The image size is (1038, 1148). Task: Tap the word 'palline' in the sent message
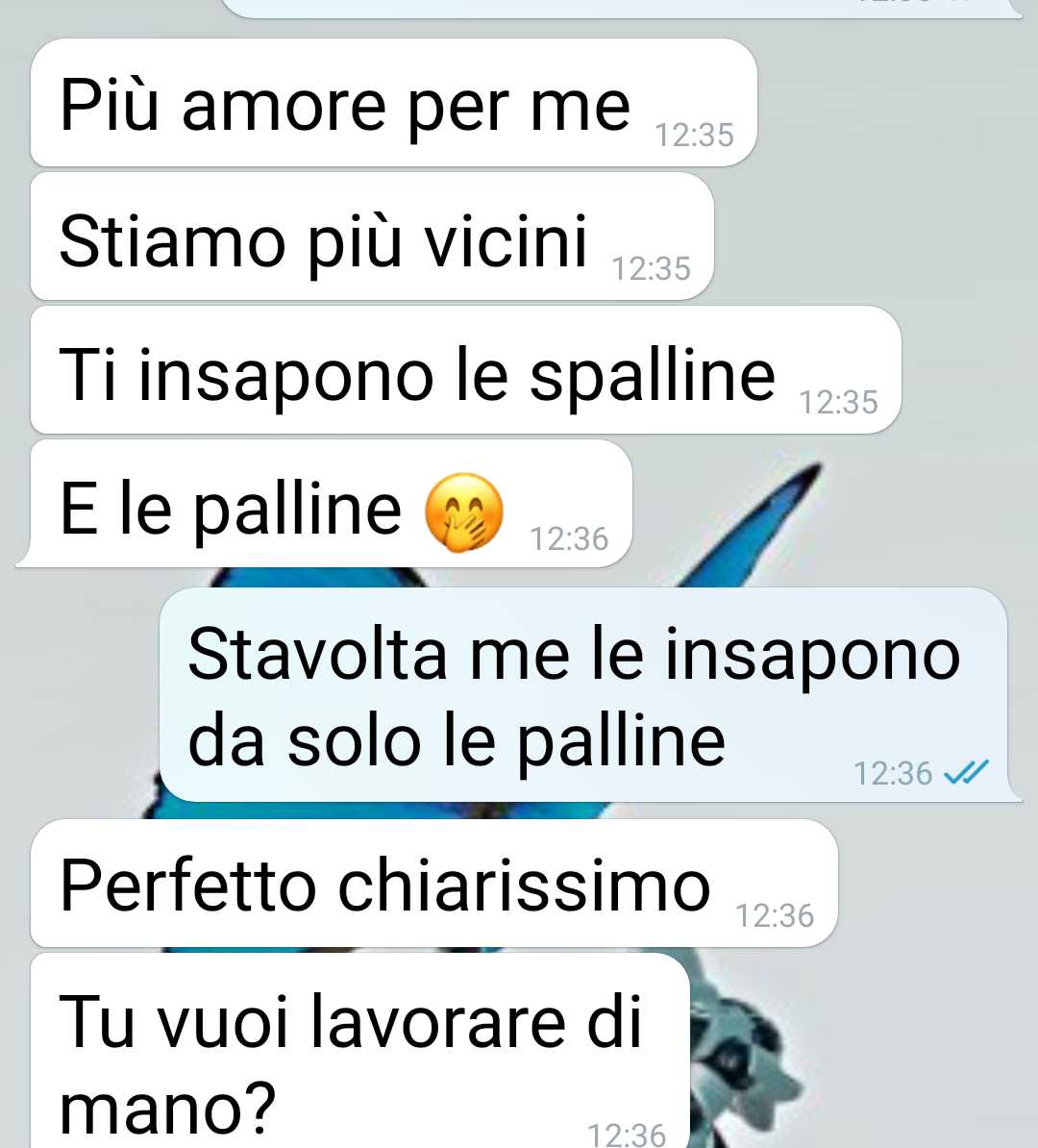621,741
